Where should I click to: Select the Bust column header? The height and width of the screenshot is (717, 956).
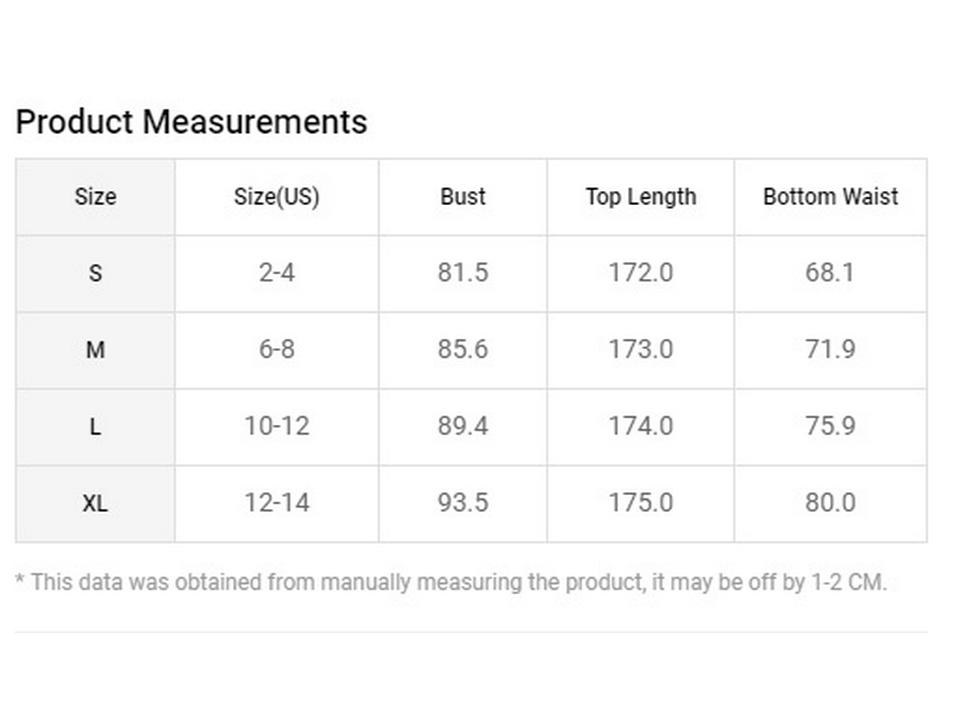(463, 197)
